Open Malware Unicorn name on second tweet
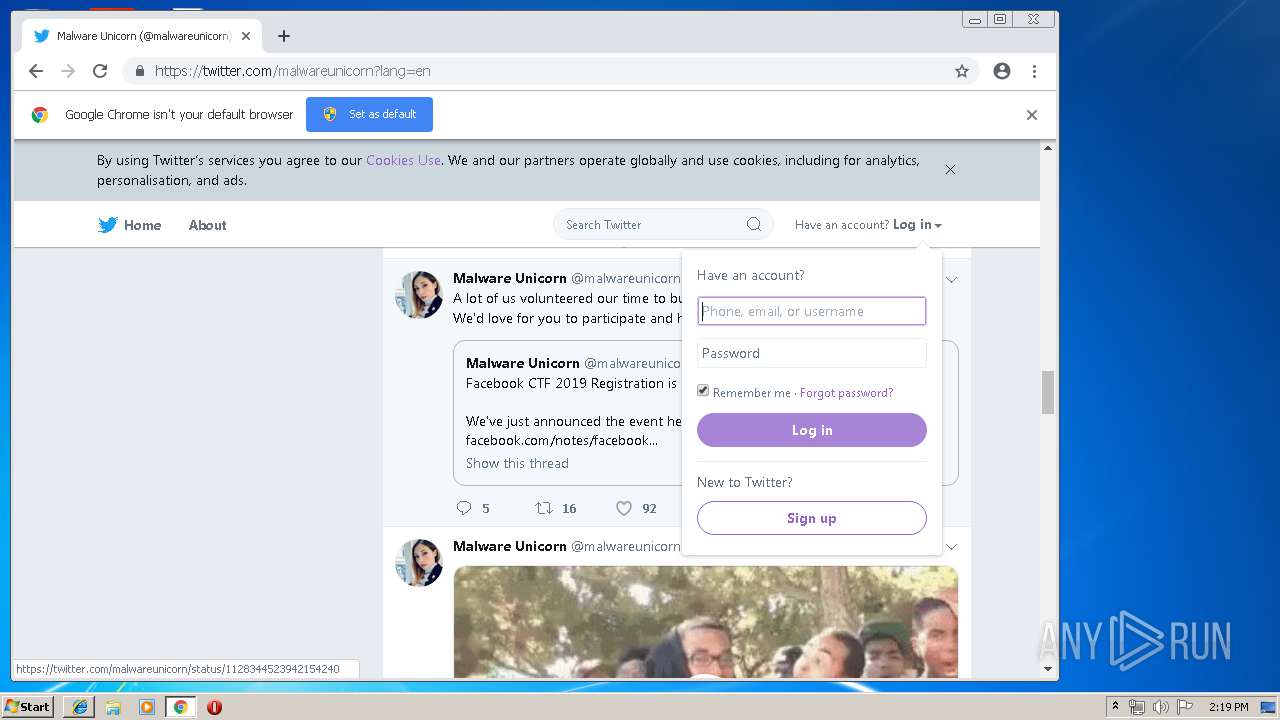This screenshot has width=1280, height=720. point(510,546)
